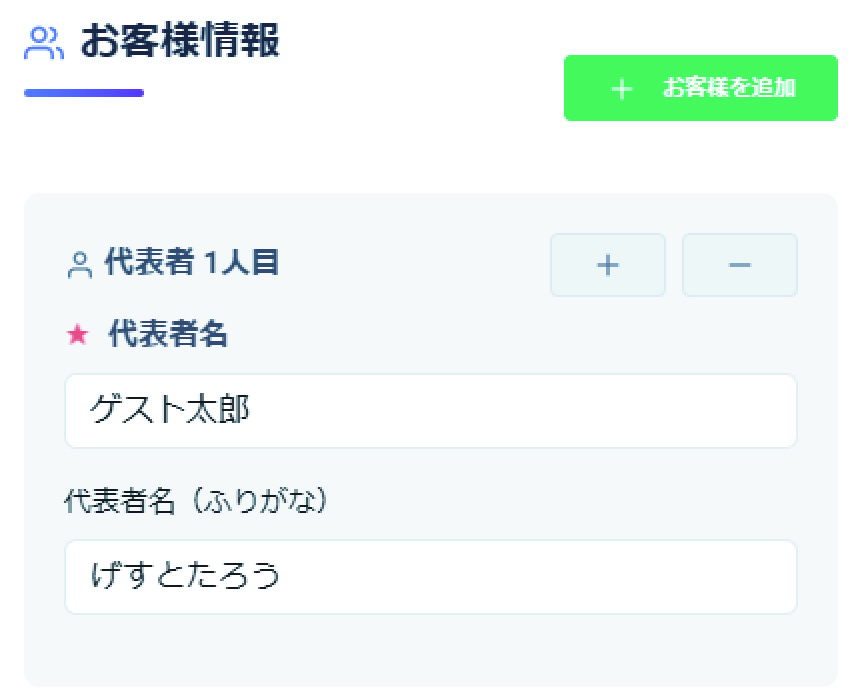This screenshot has width=857, height=697.
Task: Click the お客様情報 heading text
Action: [180, 42]
